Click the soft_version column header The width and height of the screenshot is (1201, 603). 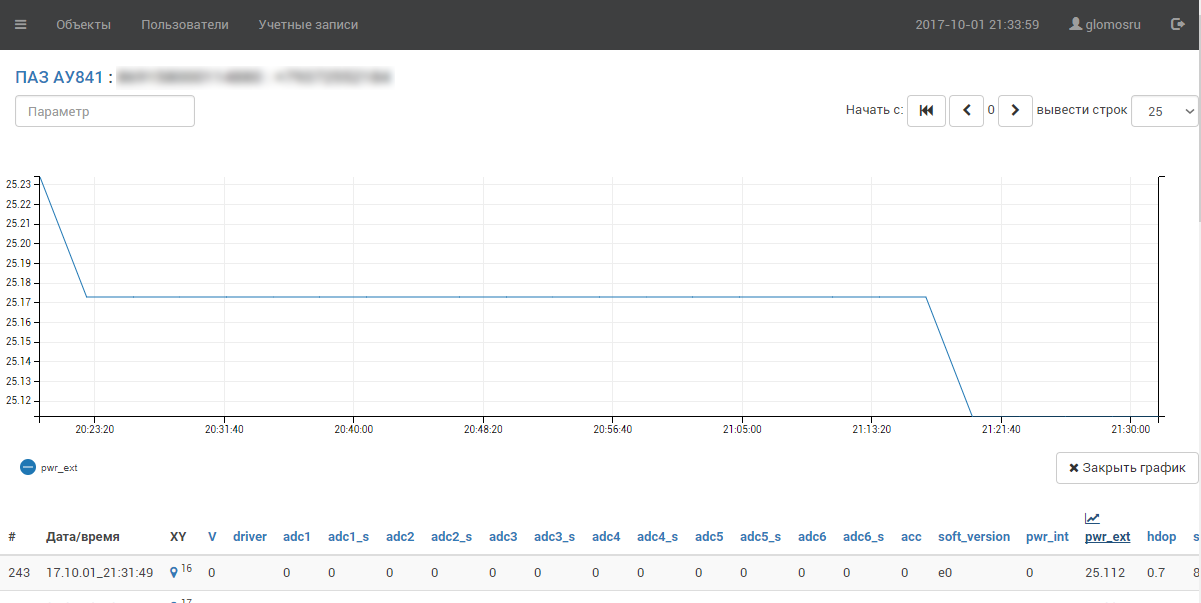pyautogui.click(x=973, y=537)
